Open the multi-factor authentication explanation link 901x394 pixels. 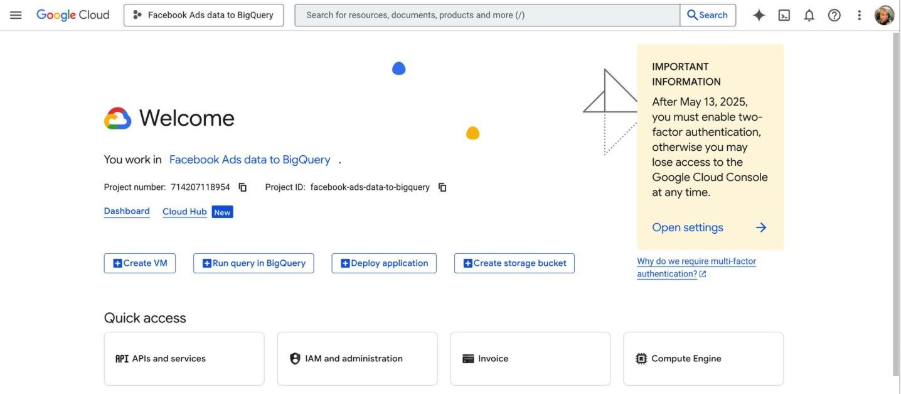pyautogui.click(x=696, y=268)
